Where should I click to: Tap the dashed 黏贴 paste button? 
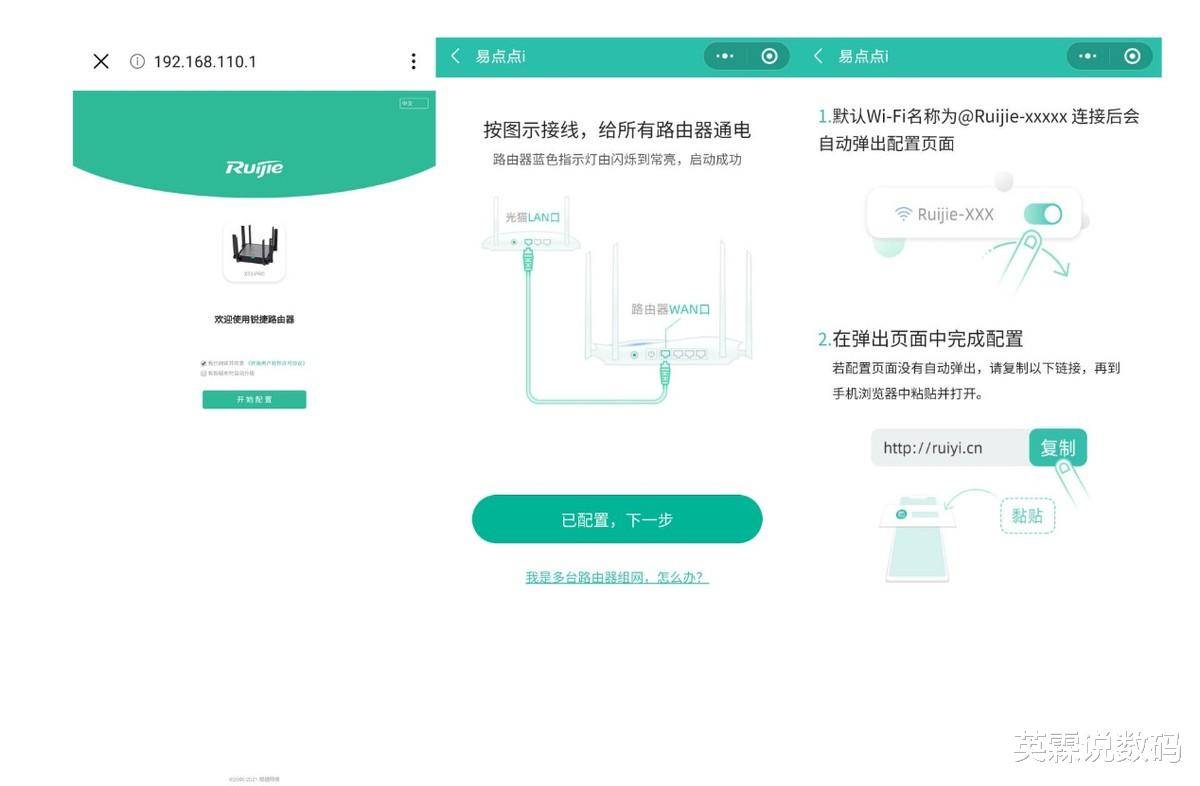[x=1027, y=516]
